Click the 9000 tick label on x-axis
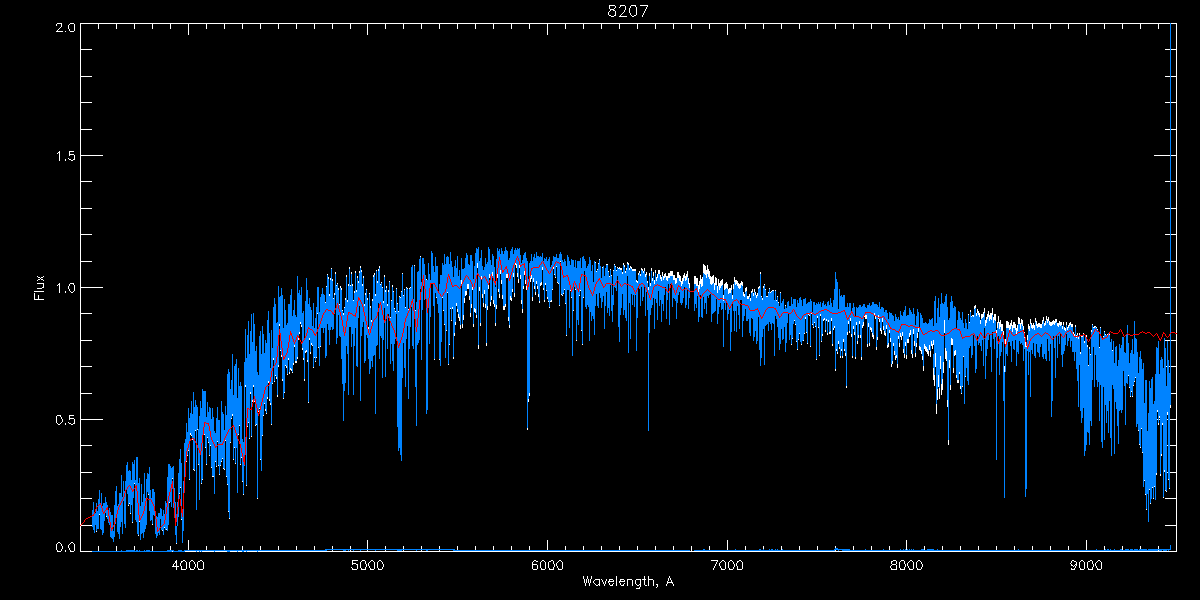1200x600 pixels. pos(1086,563)
